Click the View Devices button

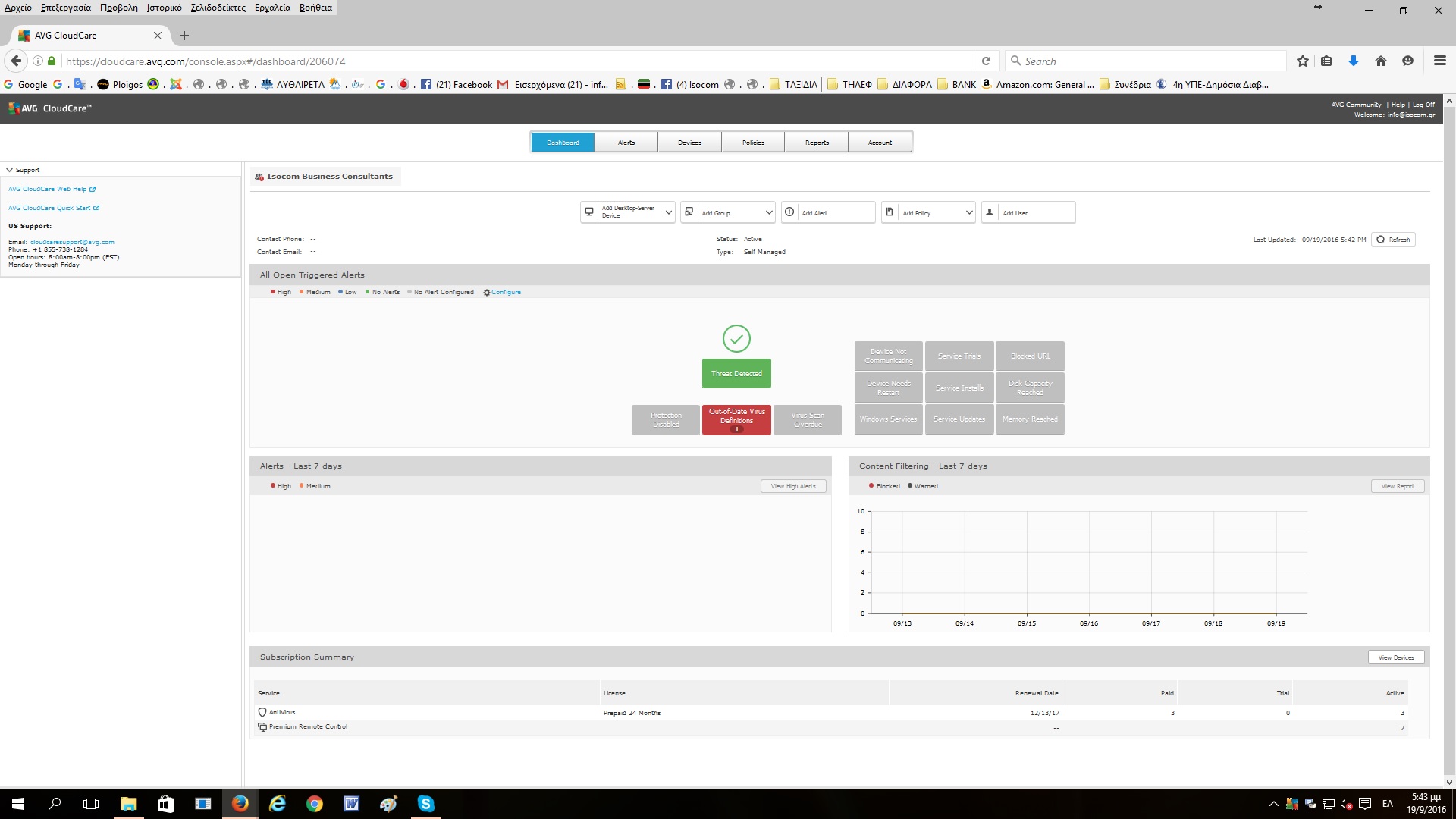click(x=1396, y=657)
